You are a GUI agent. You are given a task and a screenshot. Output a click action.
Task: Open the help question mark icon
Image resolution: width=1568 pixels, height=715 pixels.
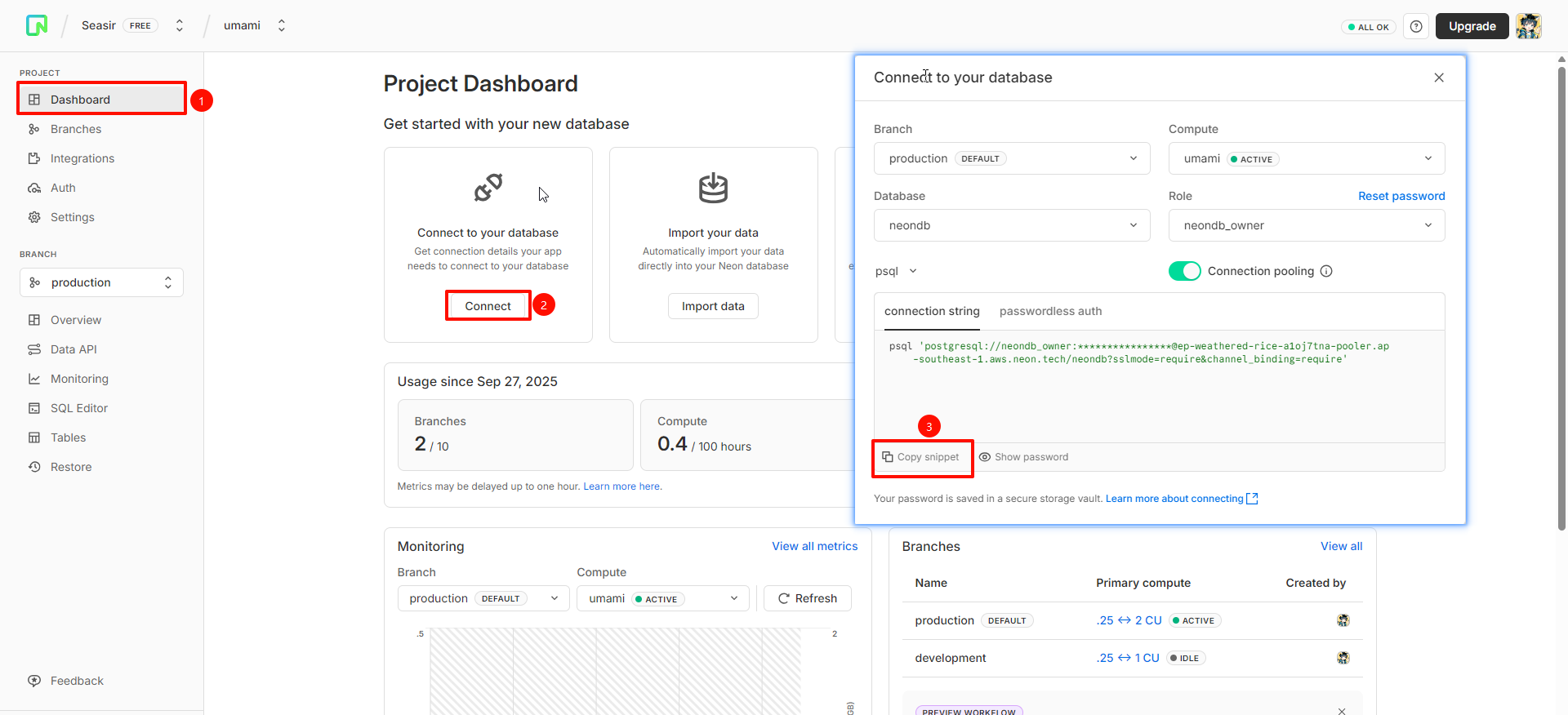1416,26
